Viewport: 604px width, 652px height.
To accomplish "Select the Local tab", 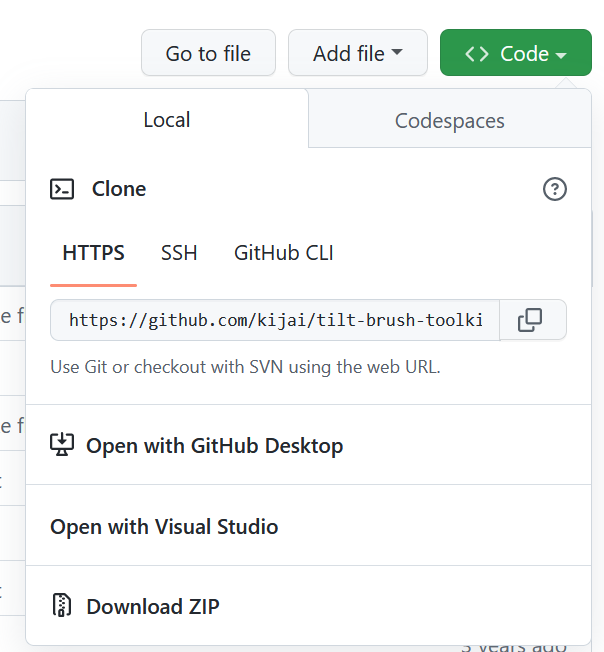I will tap(167, 120).
